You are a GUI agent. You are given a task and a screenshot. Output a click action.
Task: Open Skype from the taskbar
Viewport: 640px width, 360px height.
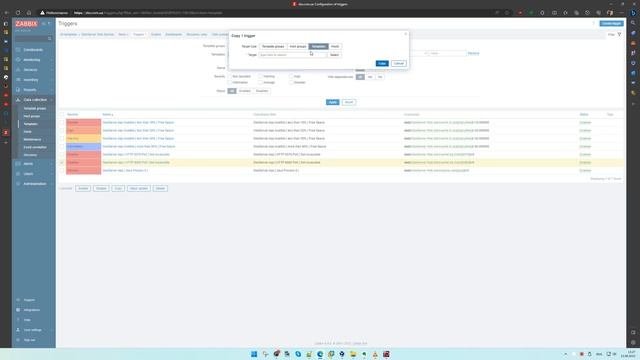[x=298, y=354]
